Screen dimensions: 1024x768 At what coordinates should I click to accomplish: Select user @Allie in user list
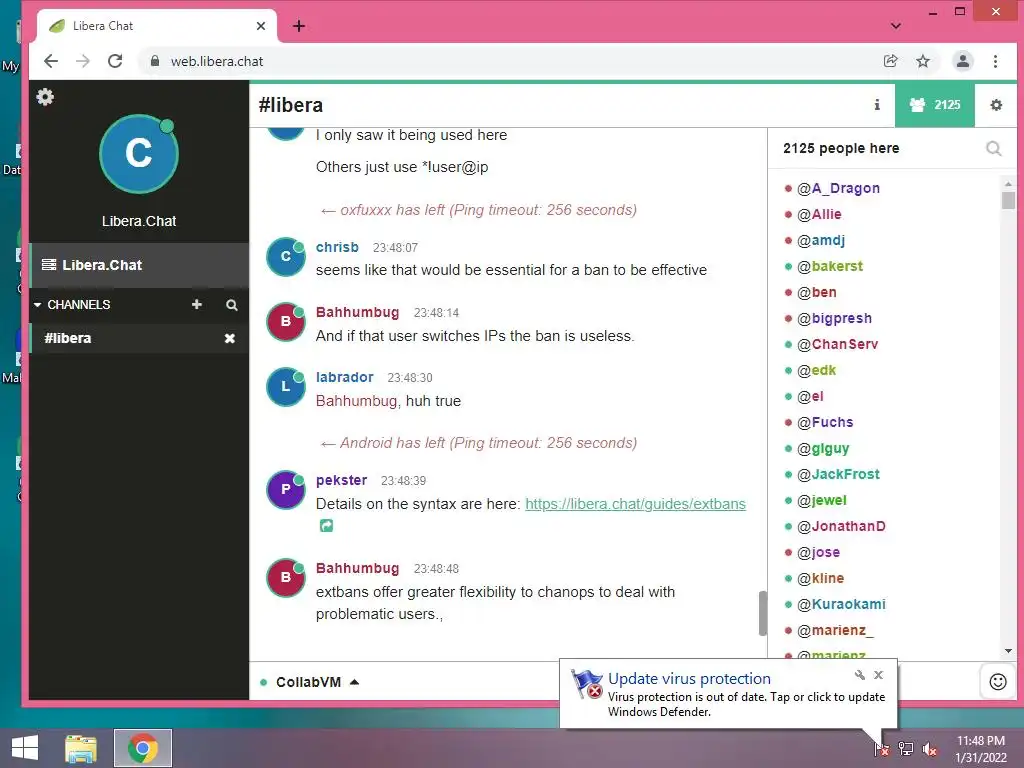coord(819,214)
